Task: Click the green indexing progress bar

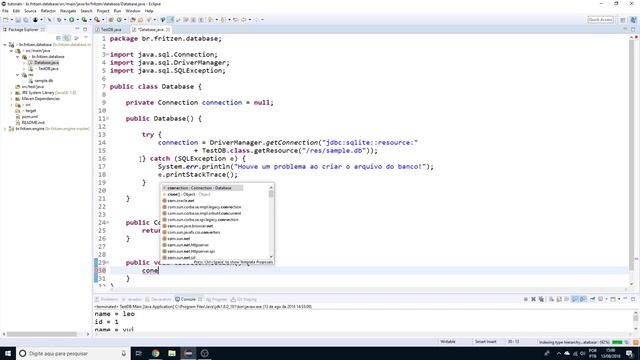Action: click(617, 342)
